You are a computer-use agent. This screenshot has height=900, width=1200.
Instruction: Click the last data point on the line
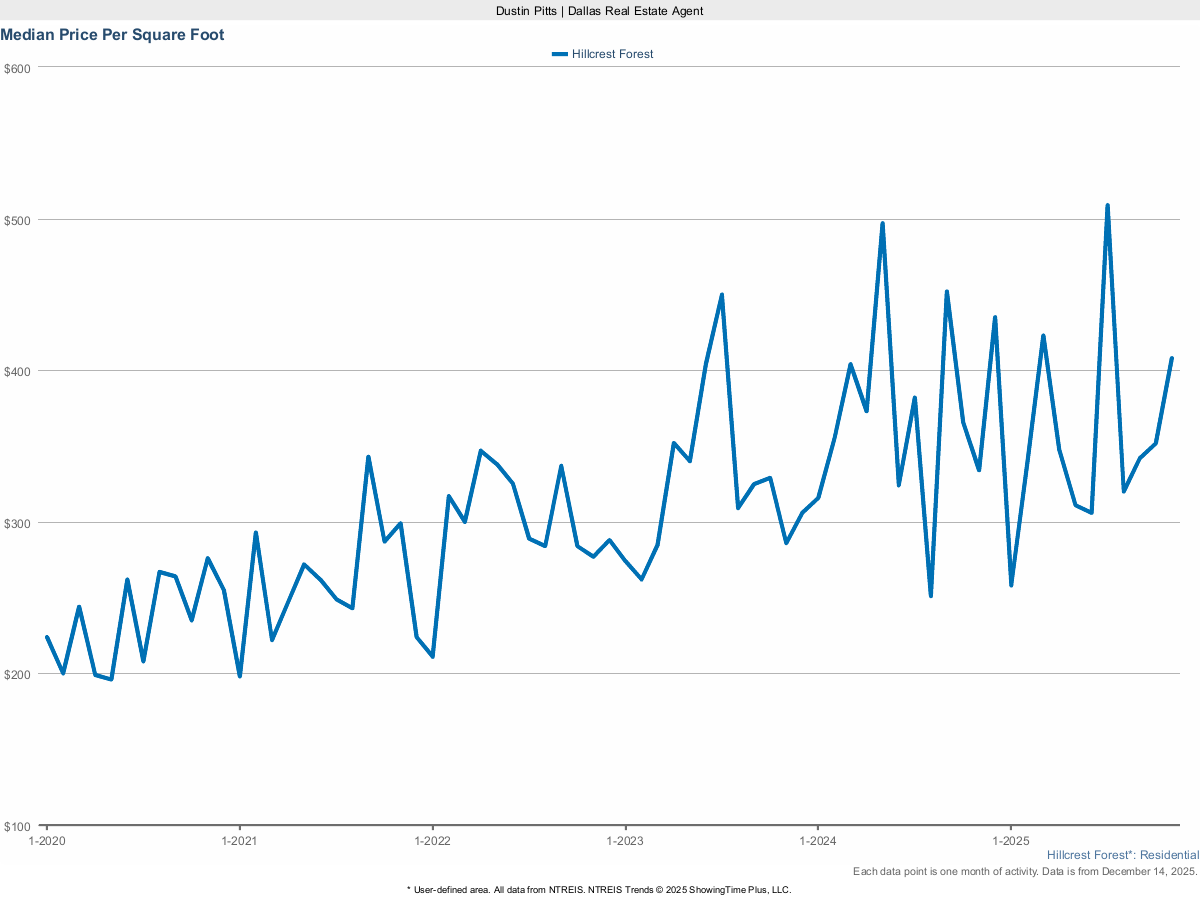tap(1171, 359)
